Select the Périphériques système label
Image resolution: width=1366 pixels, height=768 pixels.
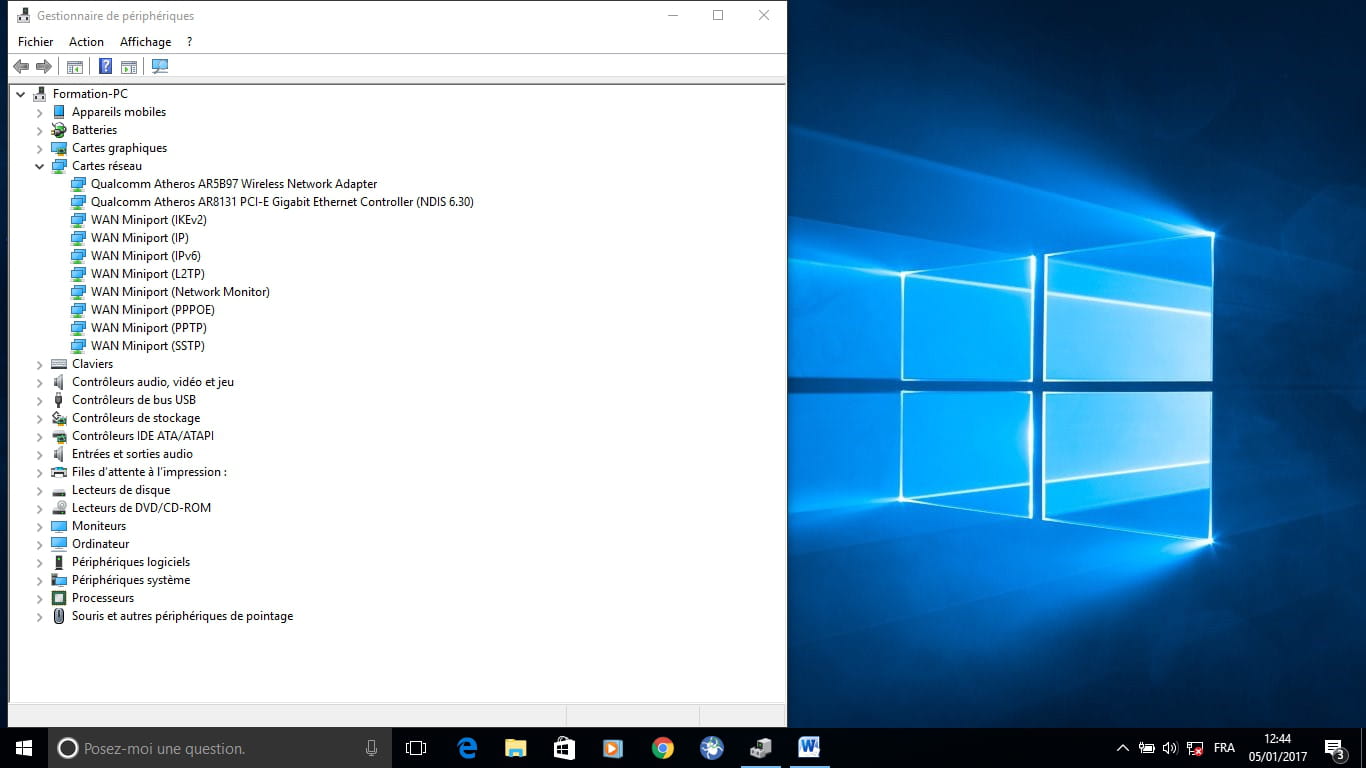point(131,580)
